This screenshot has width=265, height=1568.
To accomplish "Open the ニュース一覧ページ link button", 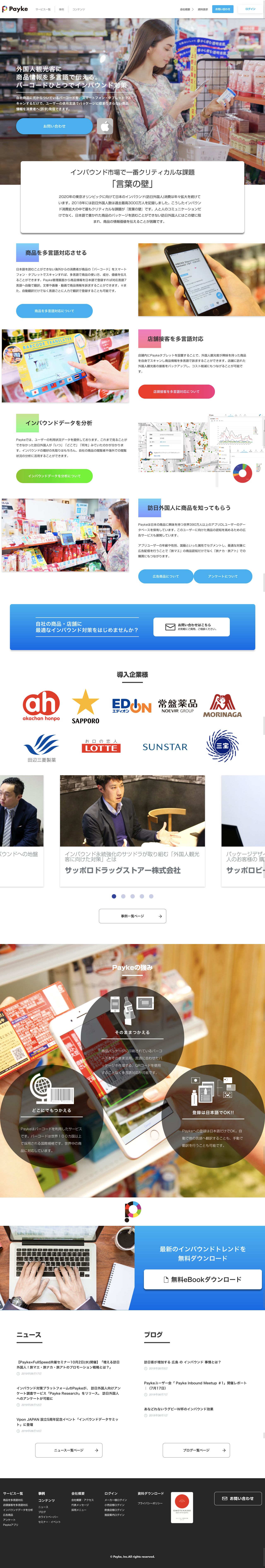I will point(68,1450).
